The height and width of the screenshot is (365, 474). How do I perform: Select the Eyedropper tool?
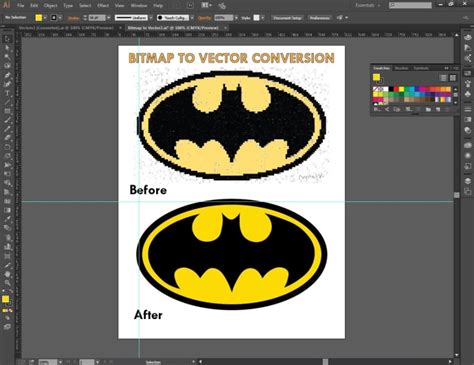tap(7, 219)
